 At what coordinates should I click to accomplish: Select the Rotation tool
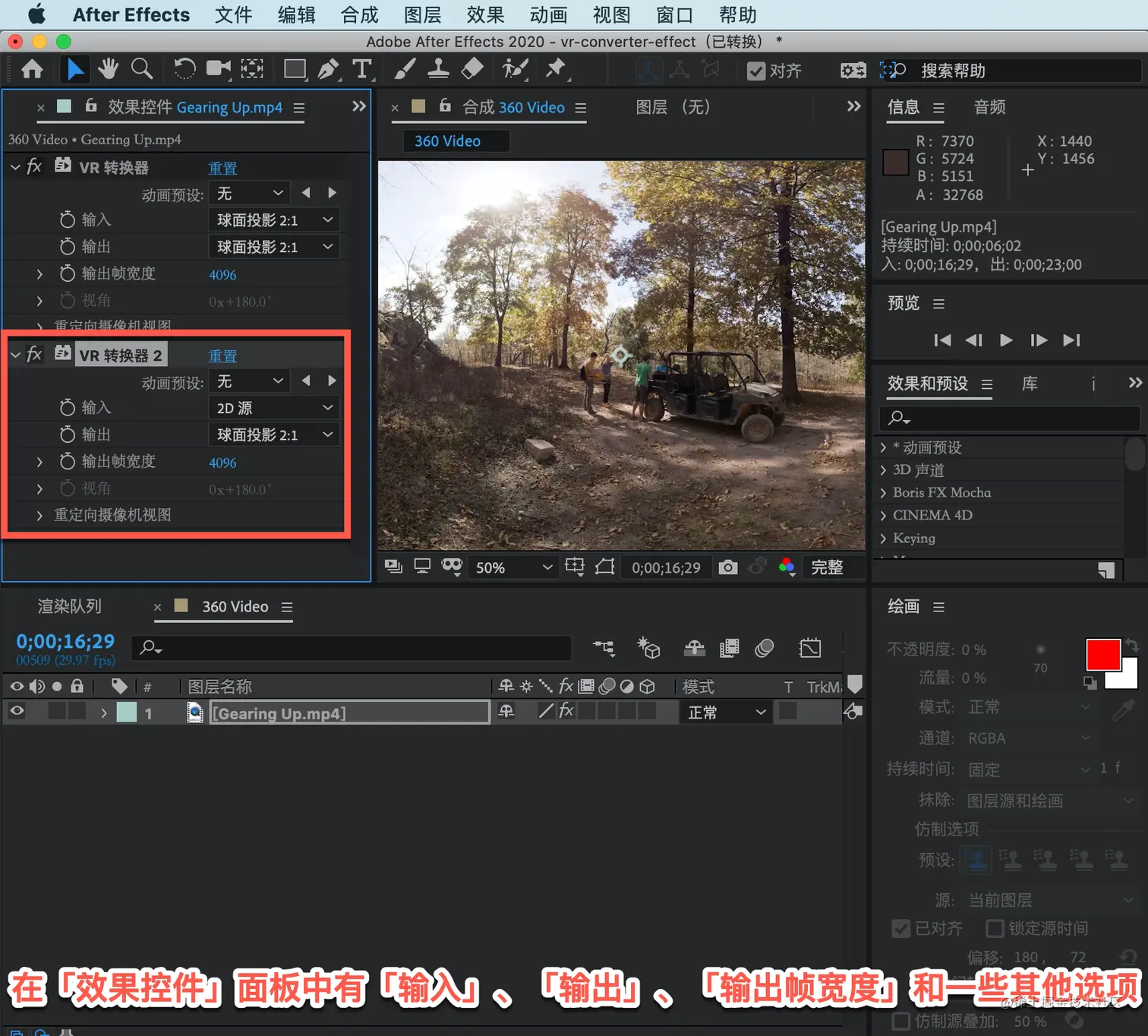tap(184, 69)
